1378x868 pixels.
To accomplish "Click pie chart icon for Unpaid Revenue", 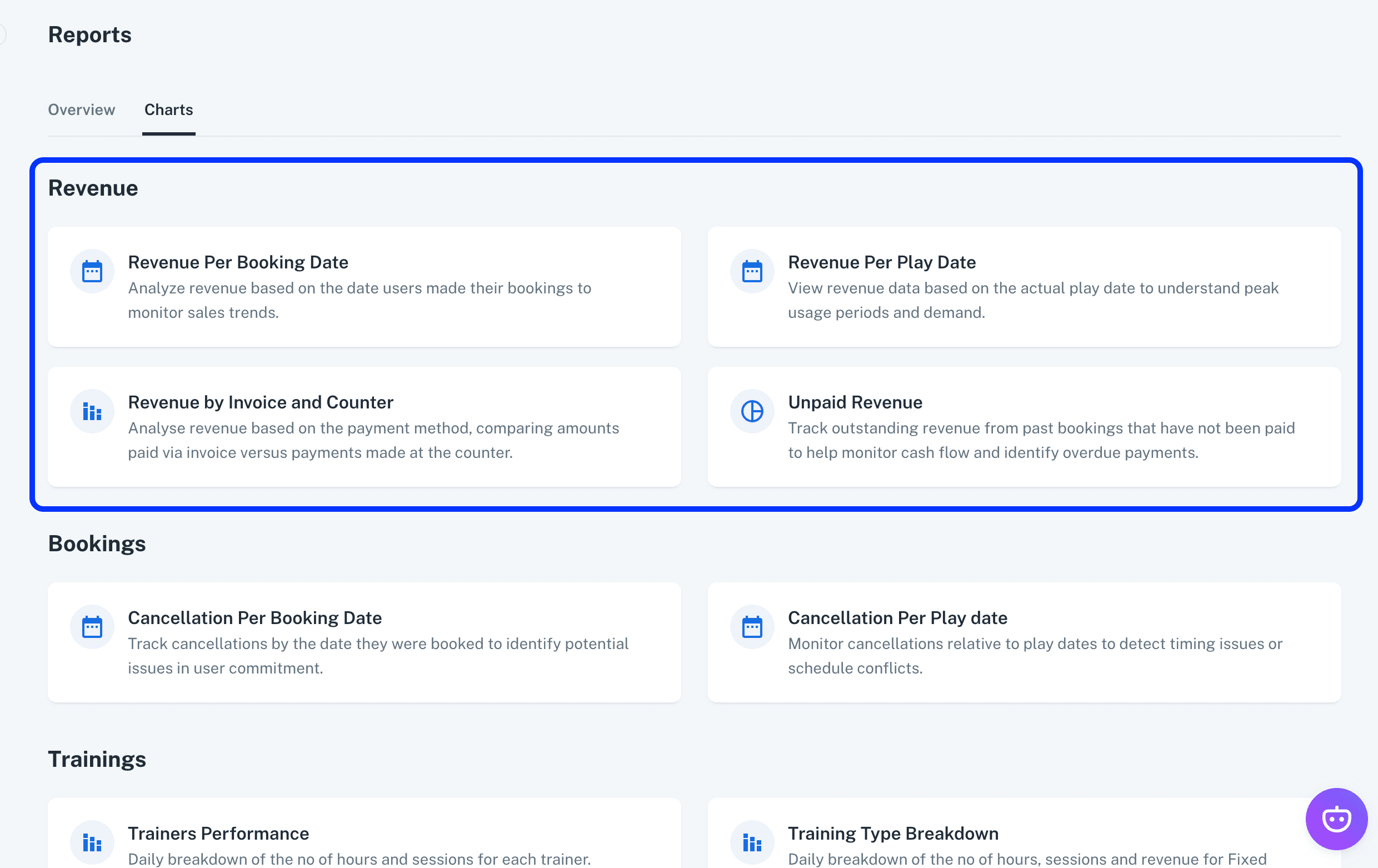I will (752, 411).
